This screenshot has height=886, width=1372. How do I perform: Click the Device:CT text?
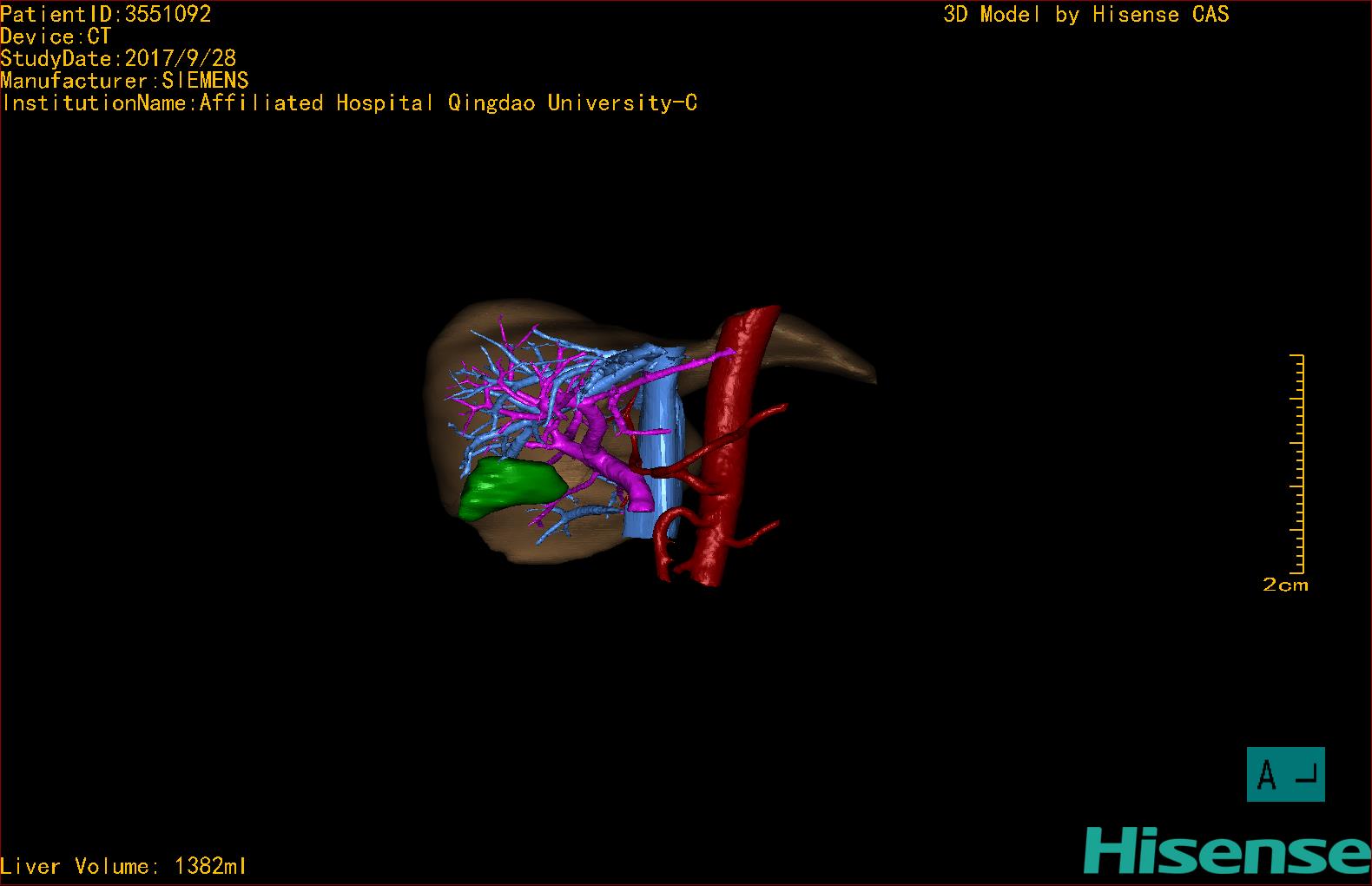point(56,36)
